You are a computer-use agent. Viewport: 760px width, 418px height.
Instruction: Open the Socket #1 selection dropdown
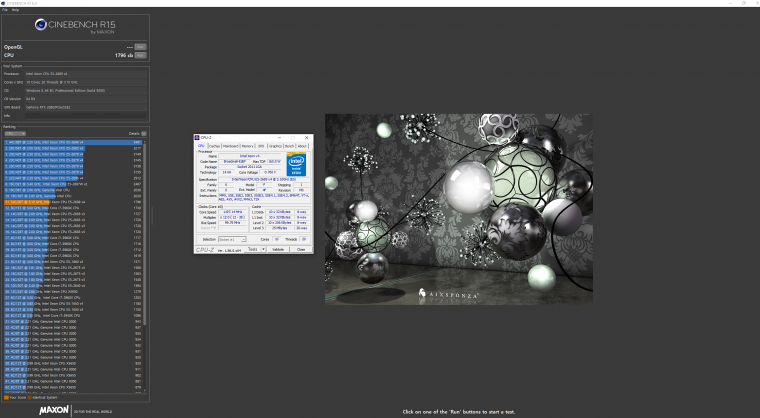coord(232,240)
